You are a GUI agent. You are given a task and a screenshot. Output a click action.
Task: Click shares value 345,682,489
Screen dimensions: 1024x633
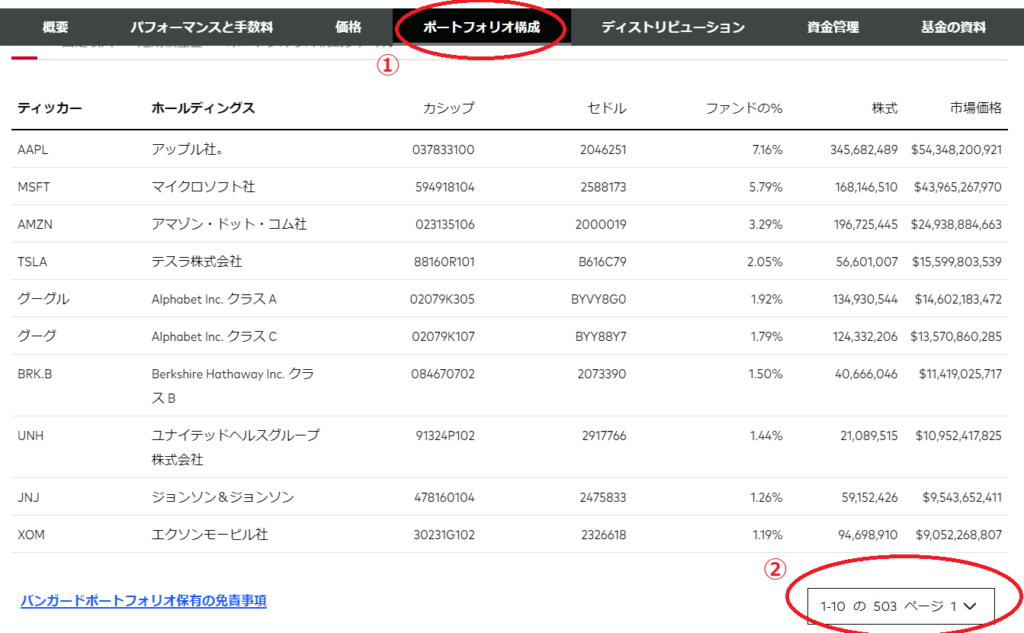pos(864,150)
